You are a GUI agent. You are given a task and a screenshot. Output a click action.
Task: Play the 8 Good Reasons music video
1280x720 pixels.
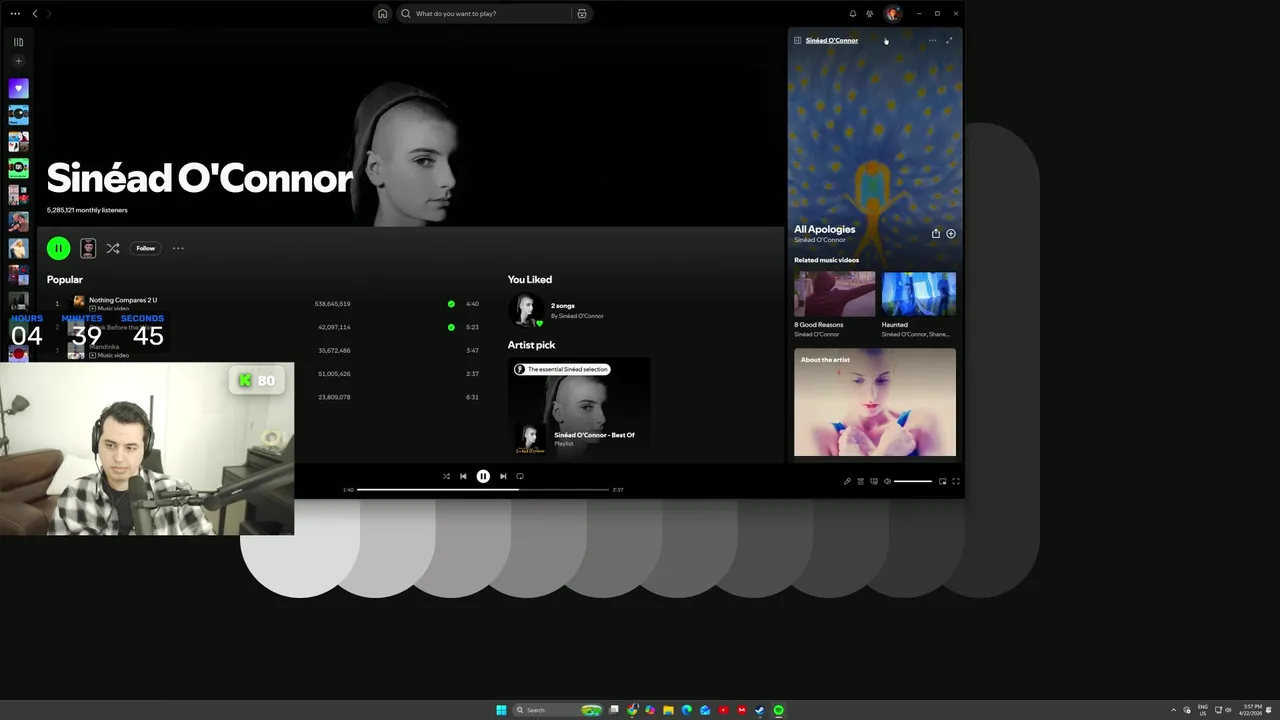(835, 294)
